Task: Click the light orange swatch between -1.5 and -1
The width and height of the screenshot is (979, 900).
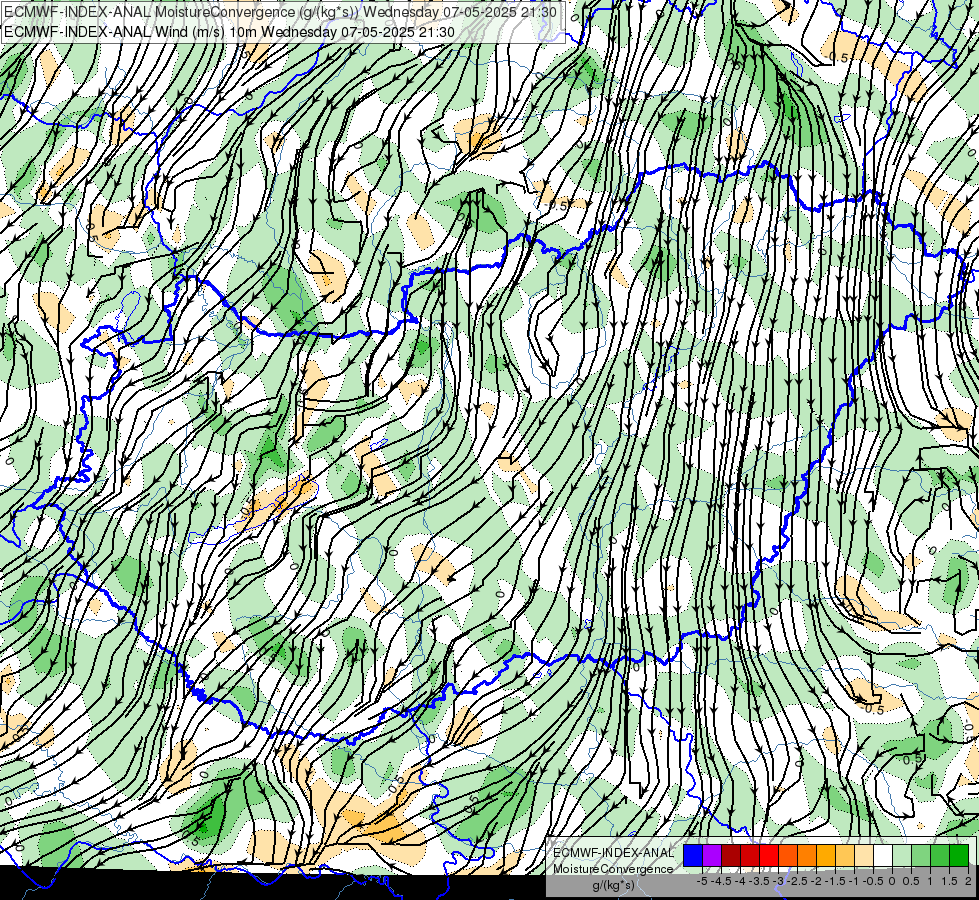Action: click(x=845, y=855)
